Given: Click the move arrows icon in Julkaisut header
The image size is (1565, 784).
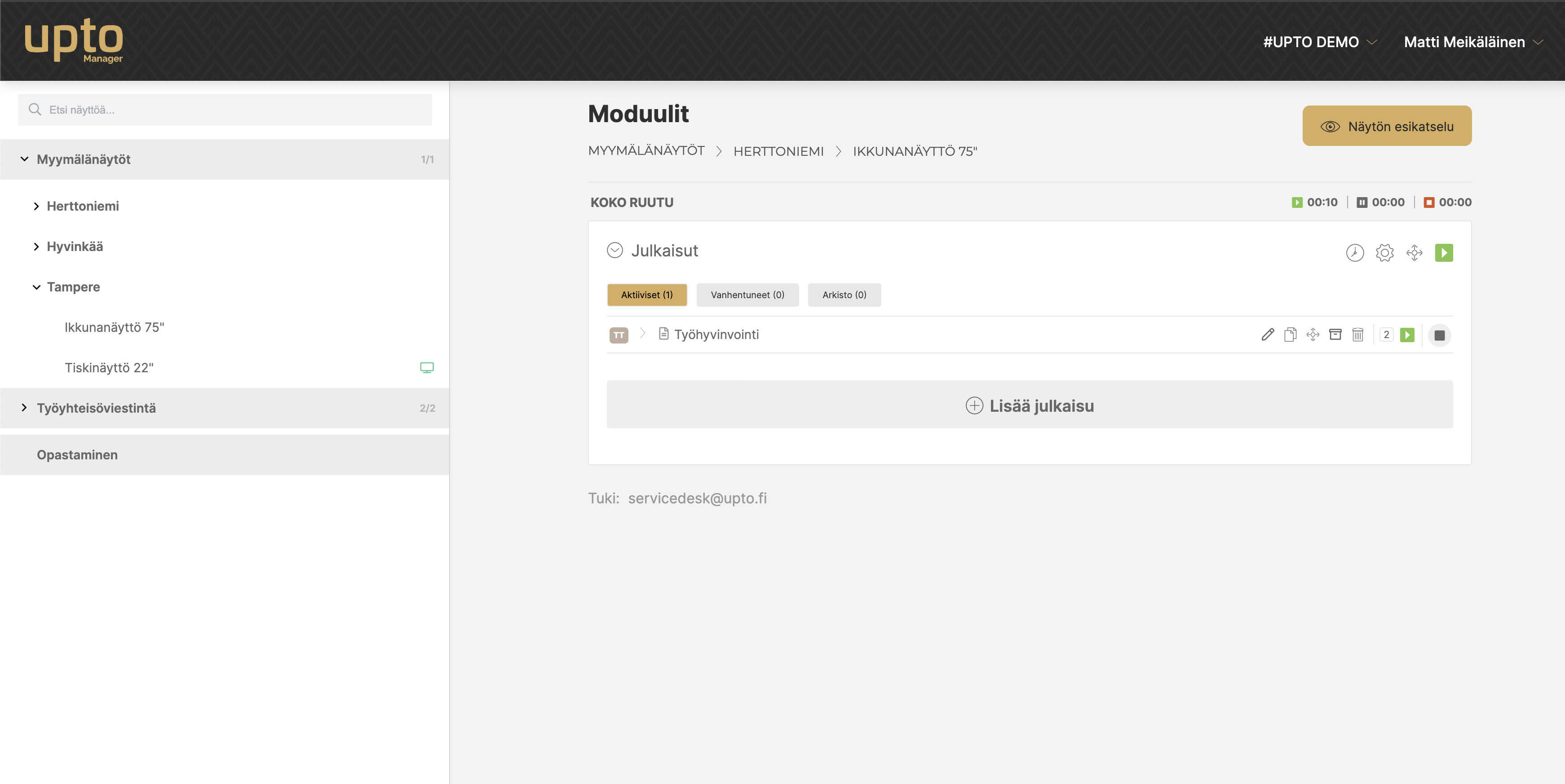Looking at the screenshot, I should click(x=1415, y=253).
